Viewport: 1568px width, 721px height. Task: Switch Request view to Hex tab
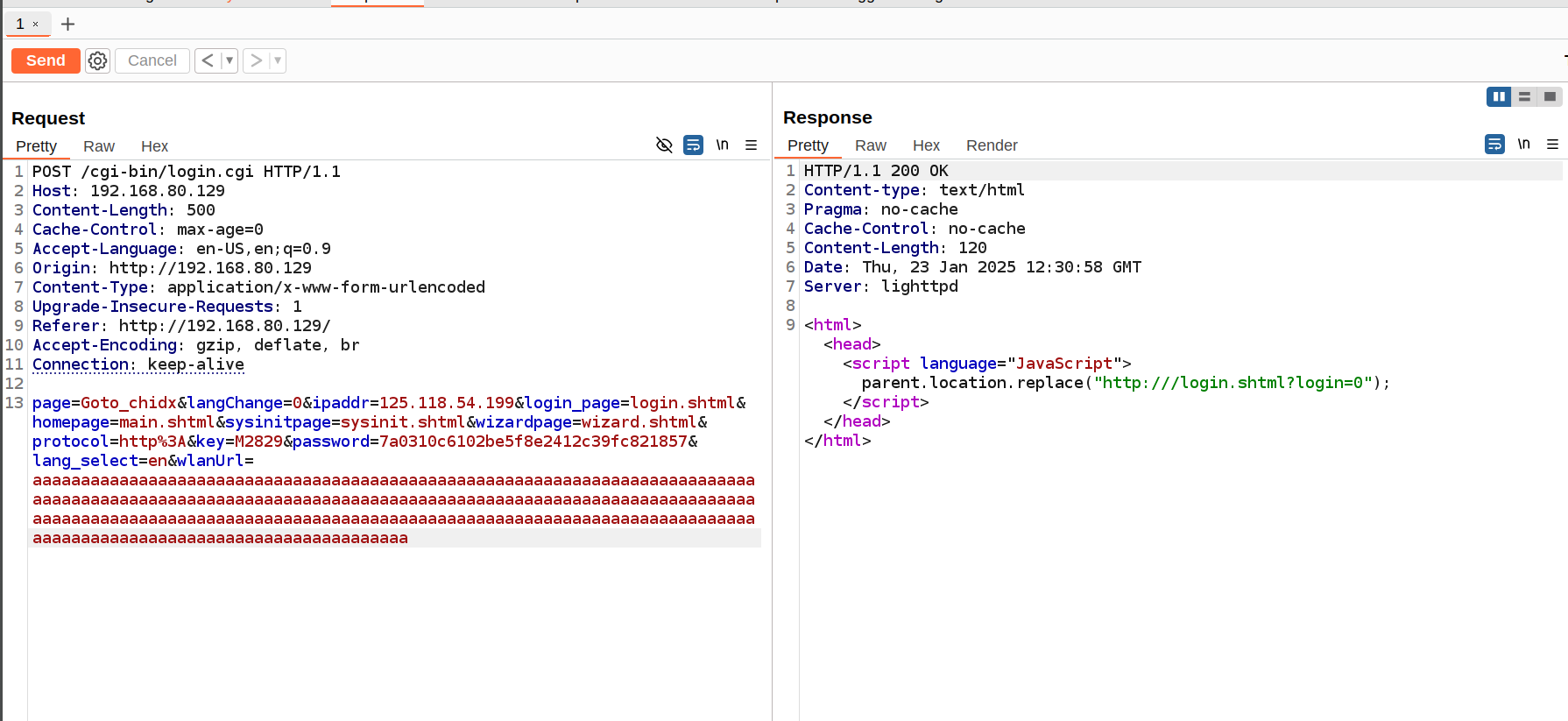[154, 146]
